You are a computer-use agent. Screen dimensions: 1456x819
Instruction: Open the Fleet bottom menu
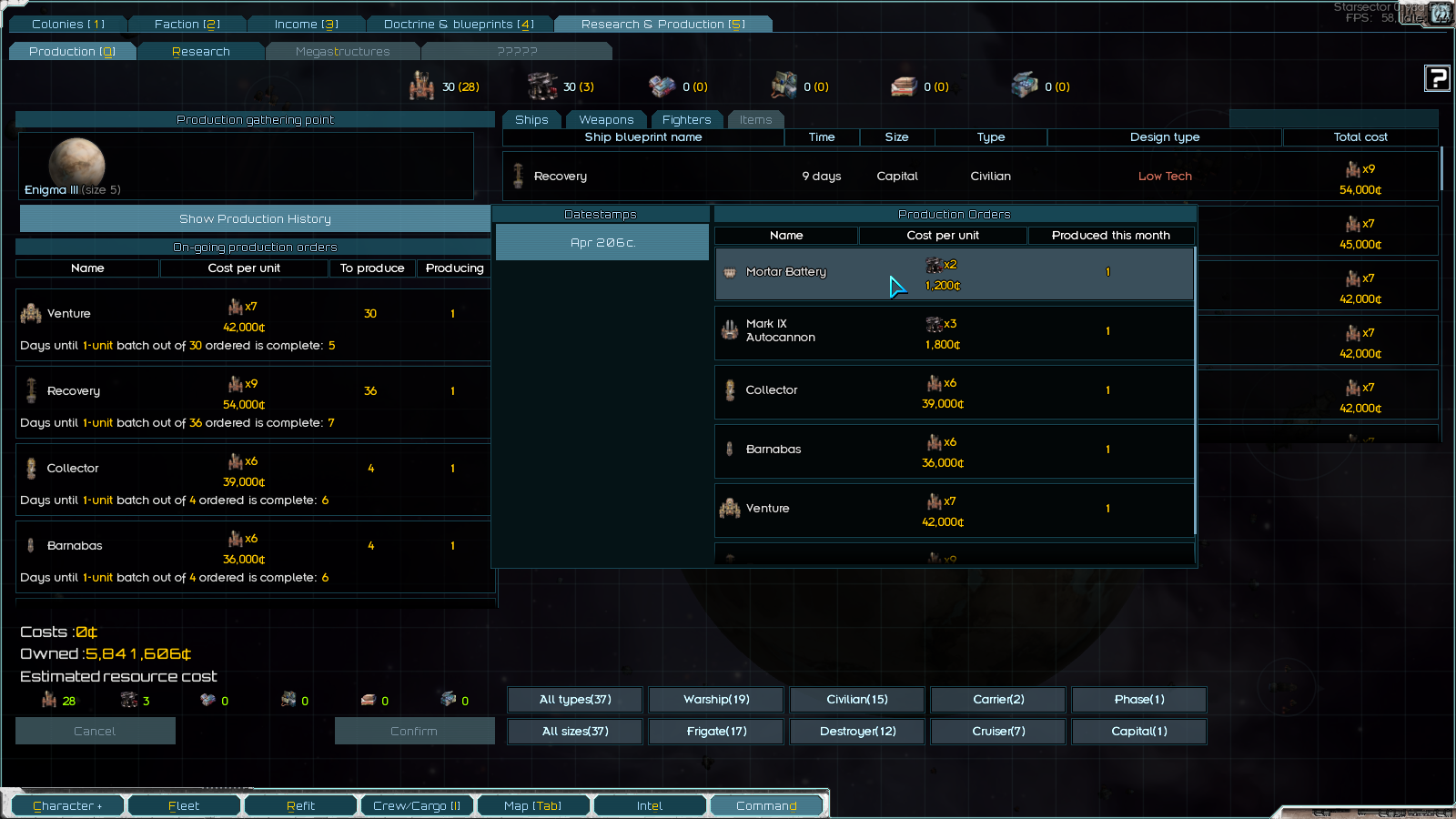coord(184,805)
